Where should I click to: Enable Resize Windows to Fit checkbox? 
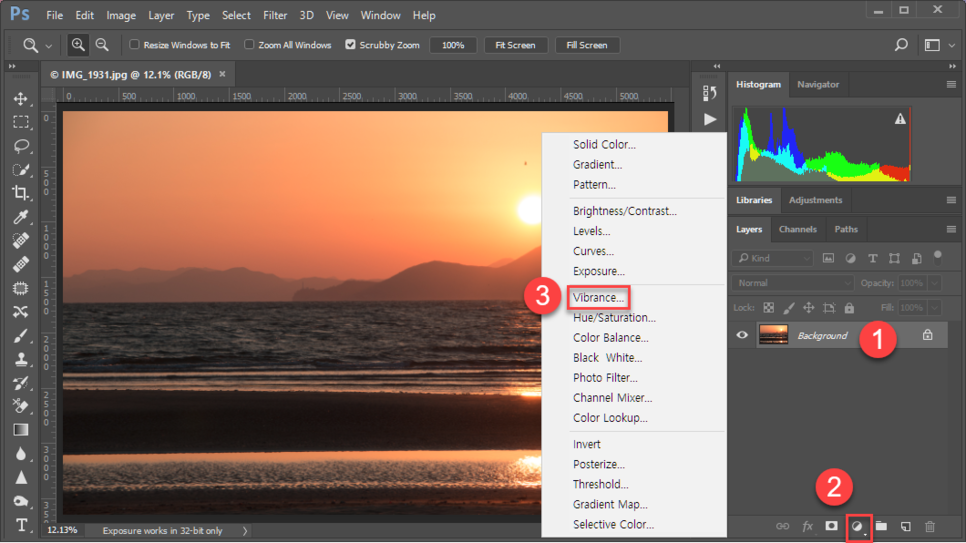(135, 45)
